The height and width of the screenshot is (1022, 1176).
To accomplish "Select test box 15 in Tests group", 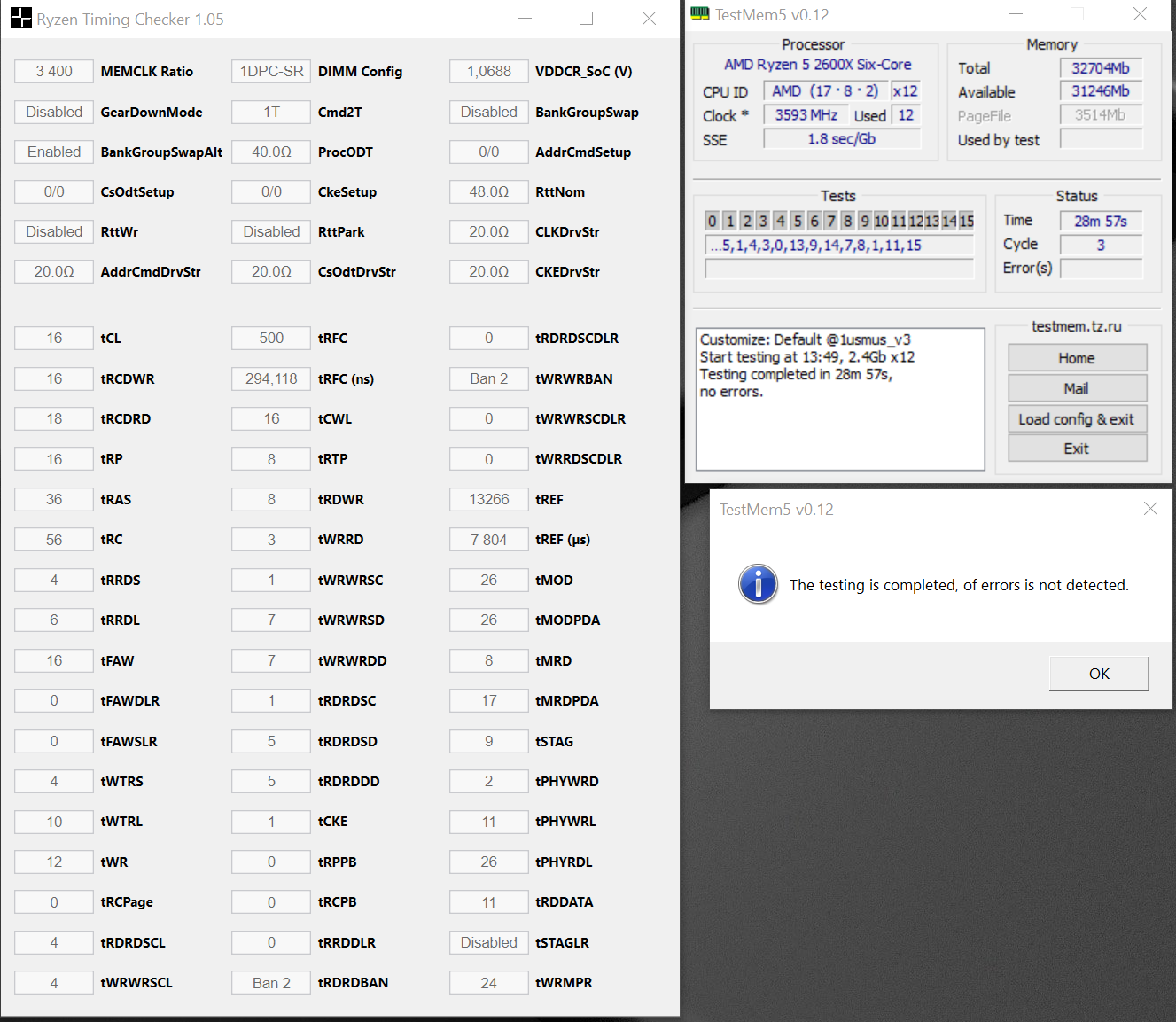I will click(966, 221).
